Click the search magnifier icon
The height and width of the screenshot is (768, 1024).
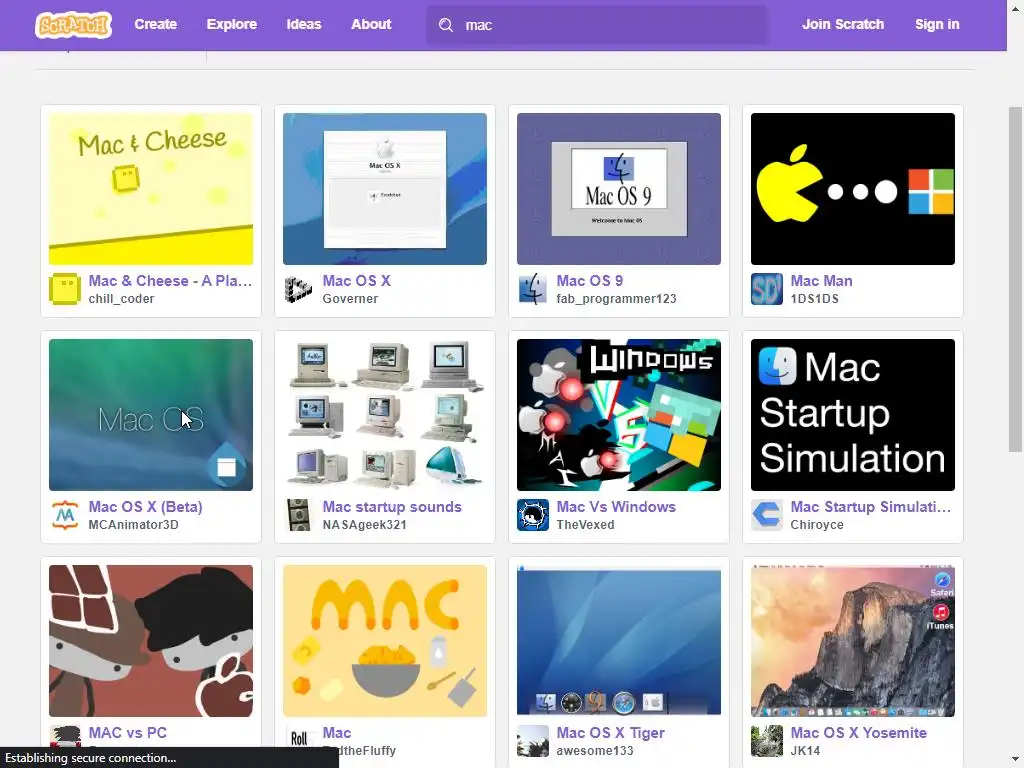[x=446, y=25]
